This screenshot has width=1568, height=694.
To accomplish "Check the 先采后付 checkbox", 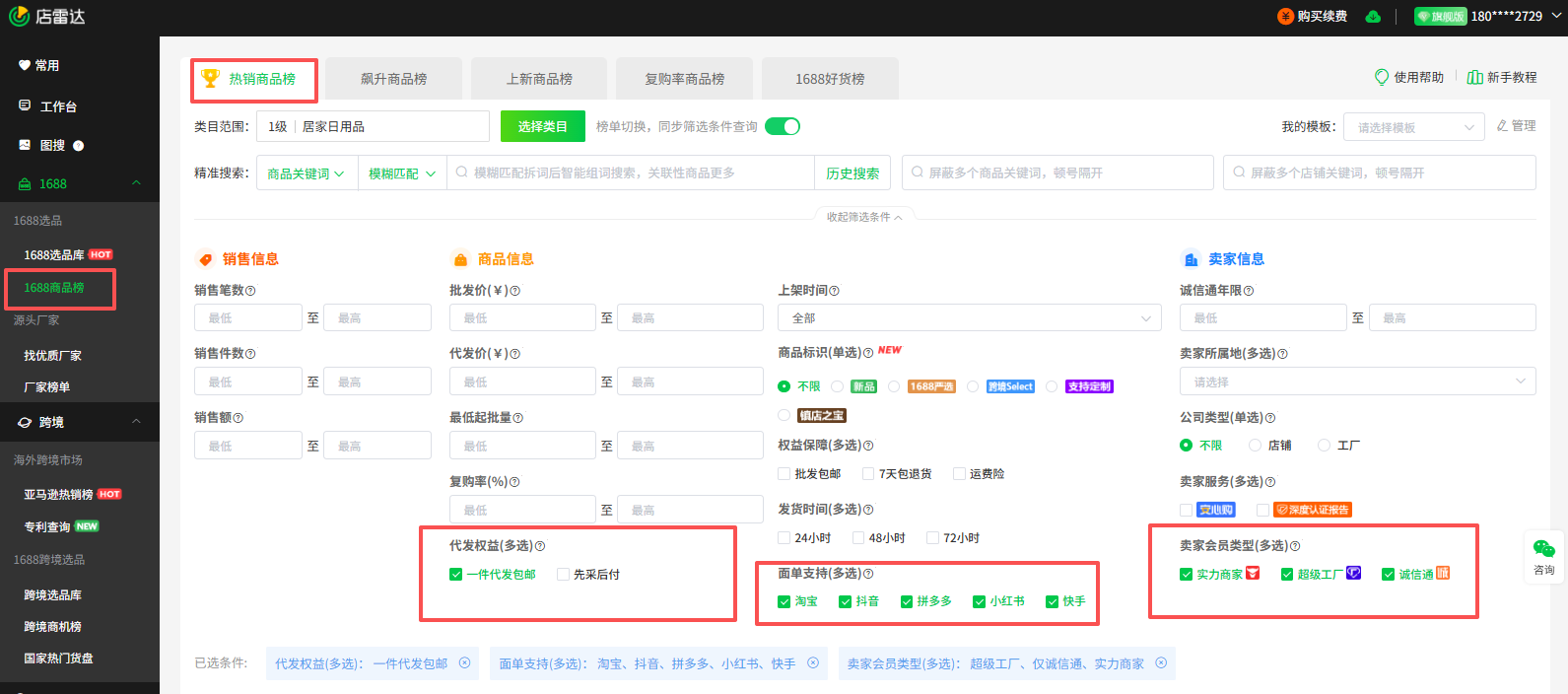I will [x=564, y=575].
